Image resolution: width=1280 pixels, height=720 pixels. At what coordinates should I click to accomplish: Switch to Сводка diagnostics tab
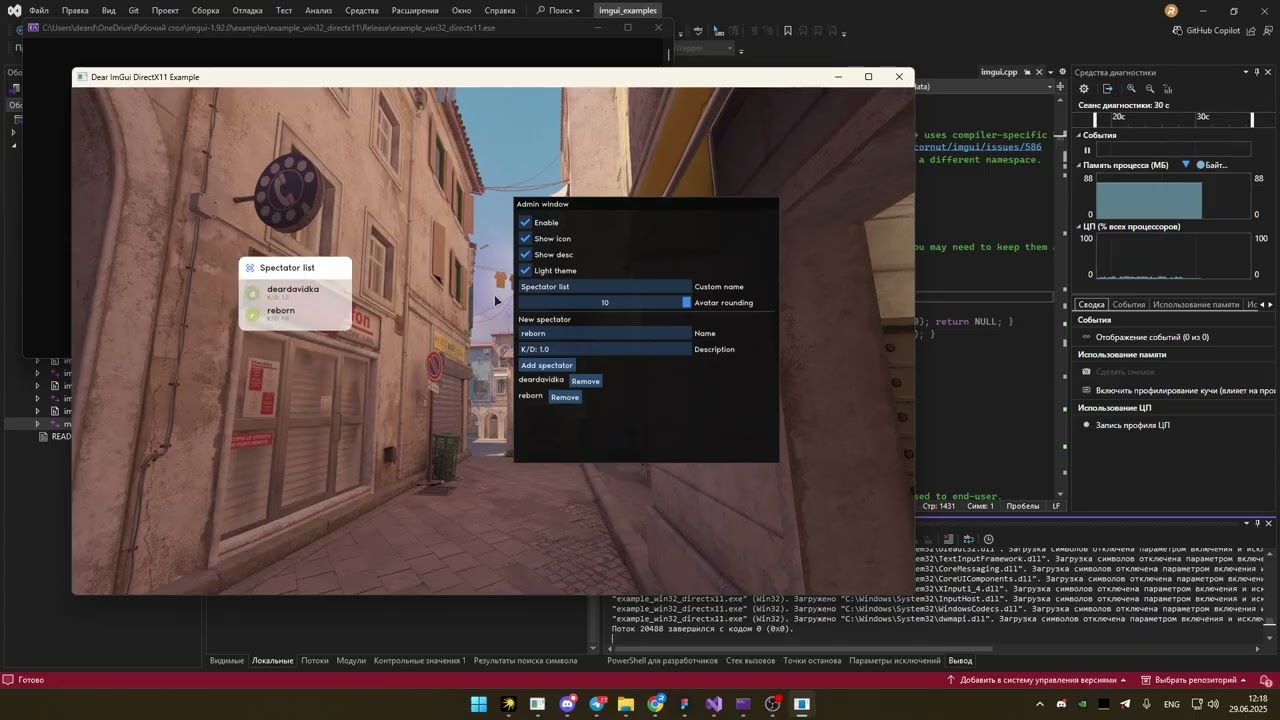point(1091,304)
